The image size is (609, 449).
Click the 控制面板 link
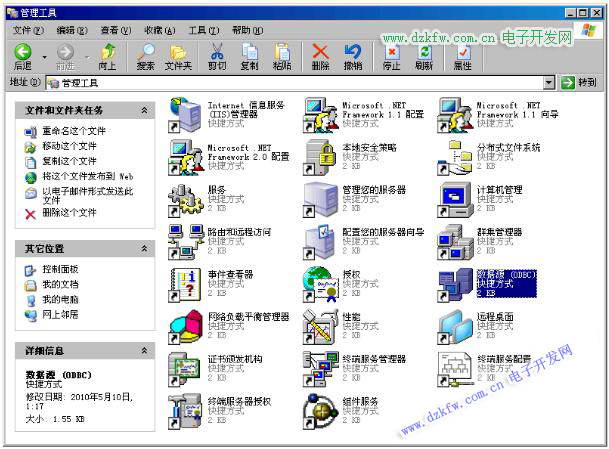click(60, 270)
